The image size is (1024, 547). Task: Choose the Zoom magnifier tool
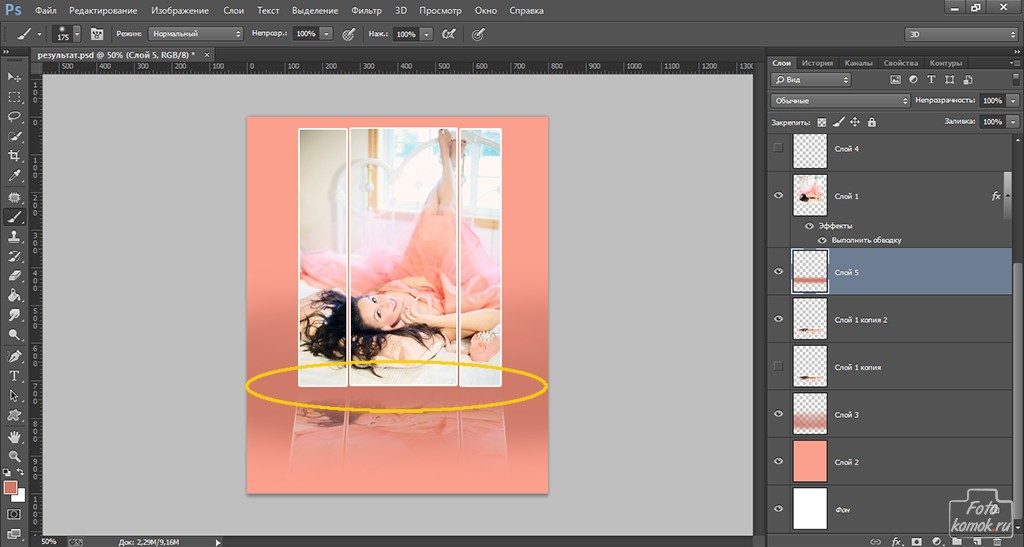(x=14, y=456)
